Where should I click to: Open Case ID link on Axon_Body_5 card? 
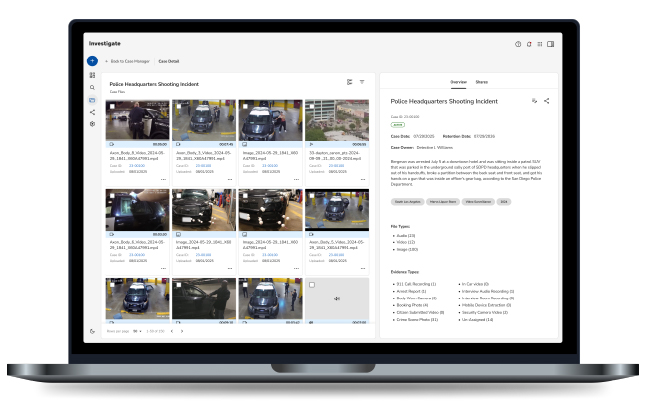click(336, 255)
